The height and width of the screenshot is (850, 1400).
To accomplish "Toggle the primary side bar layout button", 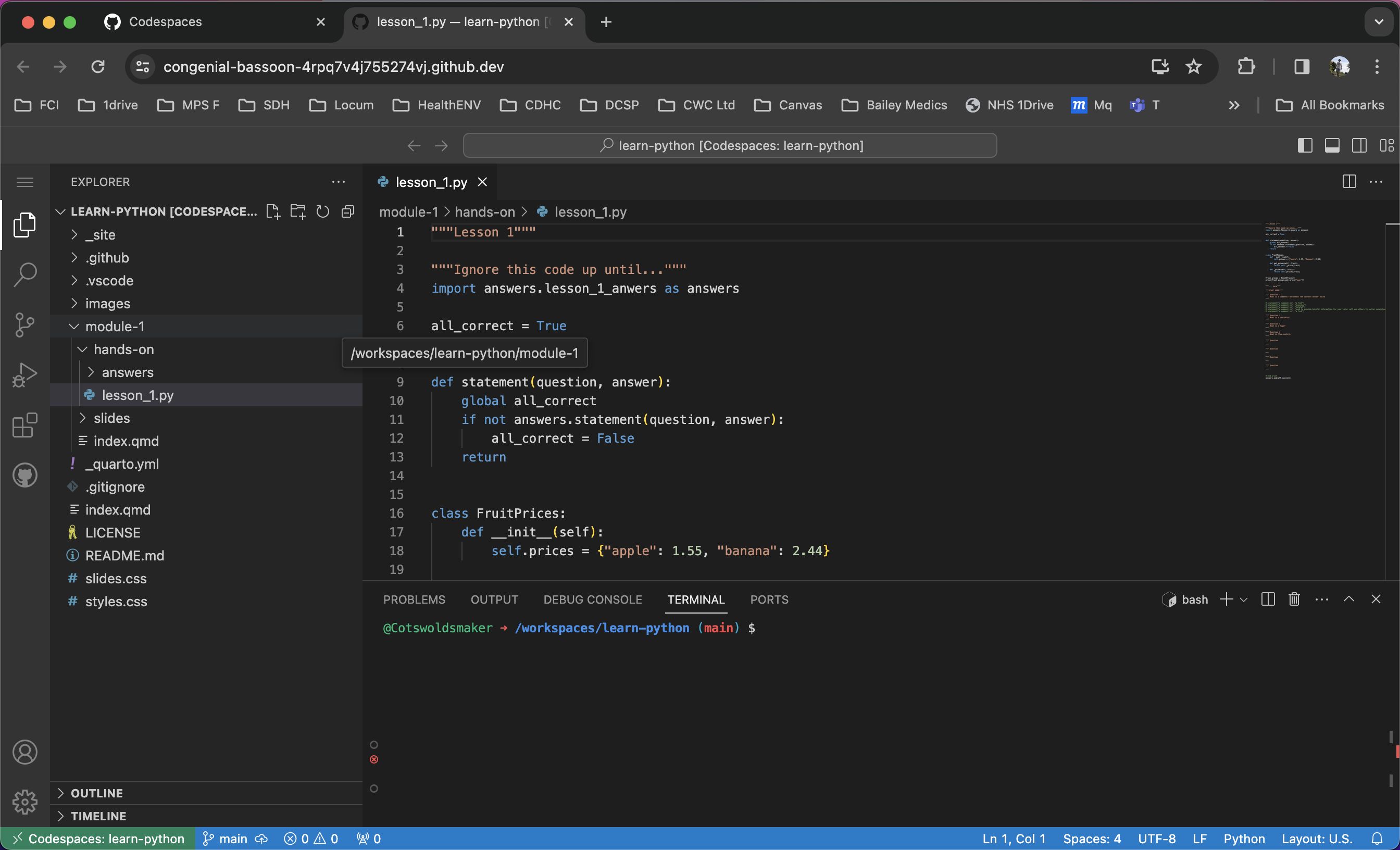I will (x=1305, y=145).
